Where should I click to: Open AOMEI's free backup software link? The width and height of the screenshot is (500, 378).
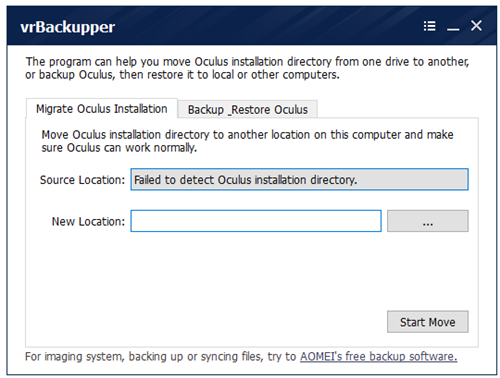378,357
